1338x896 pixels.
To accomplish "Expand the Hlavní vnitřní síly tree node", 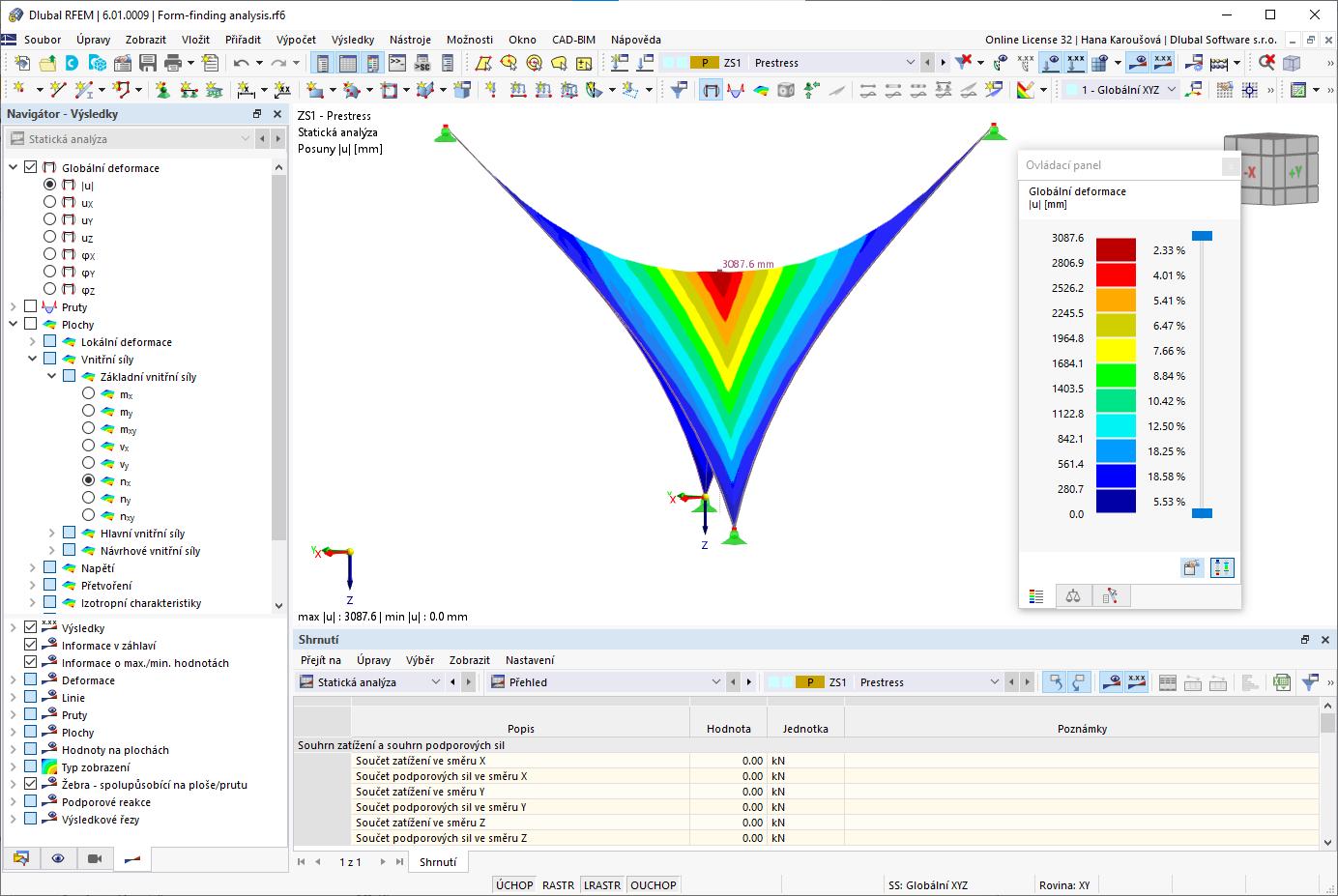I will (52, 533).
